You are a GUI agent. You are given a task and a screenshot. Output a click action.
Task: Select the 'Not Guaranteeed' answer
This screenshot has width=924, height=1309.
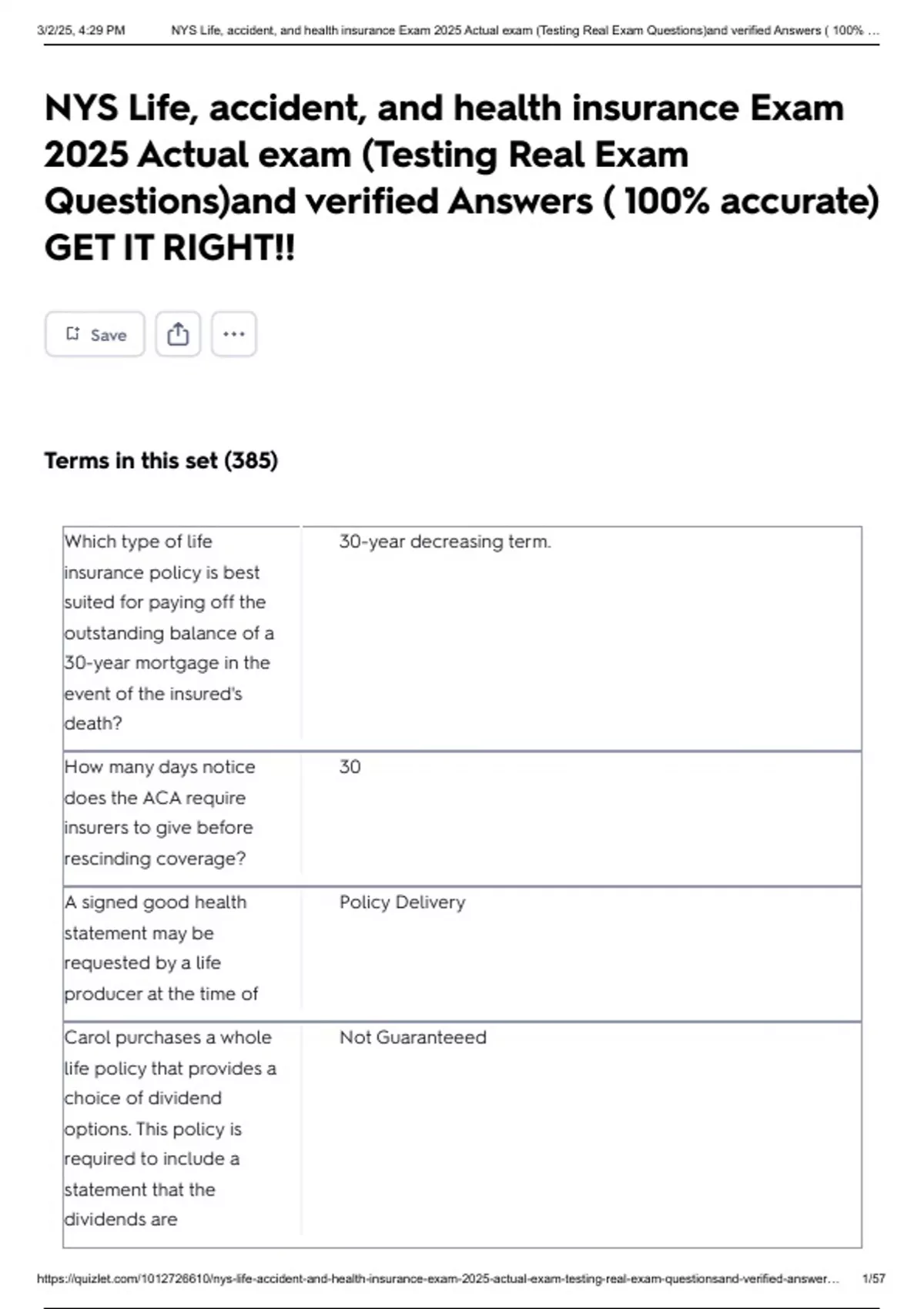tap(413, 1037)
